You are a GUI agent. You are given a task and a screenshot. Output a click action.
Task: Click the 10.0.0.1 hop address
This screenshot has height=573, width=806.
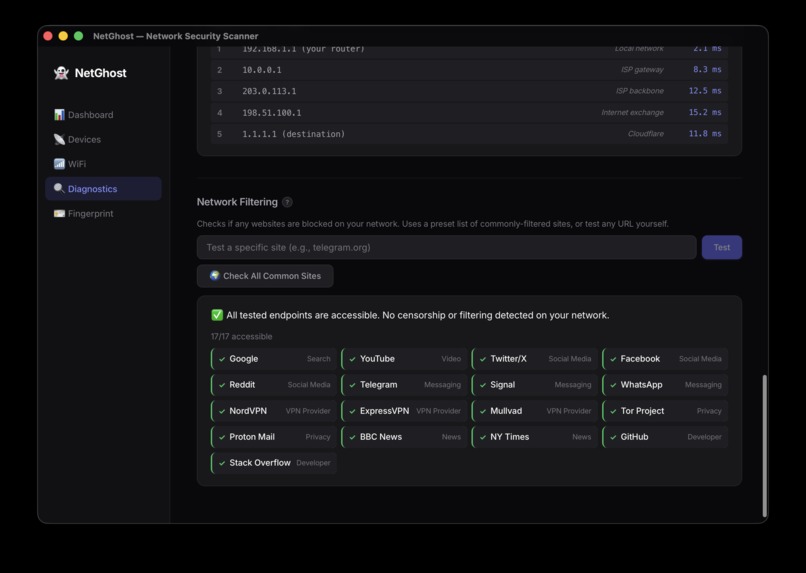coord(262,70)
